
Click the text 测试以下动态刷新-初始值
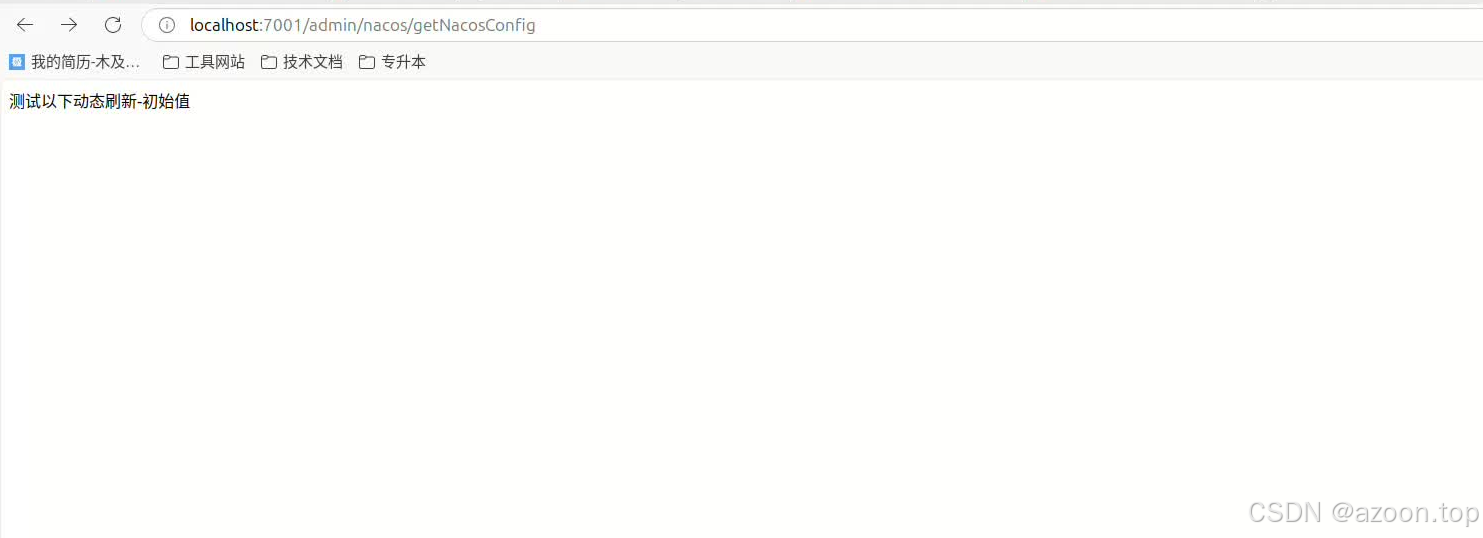point(100,101)
